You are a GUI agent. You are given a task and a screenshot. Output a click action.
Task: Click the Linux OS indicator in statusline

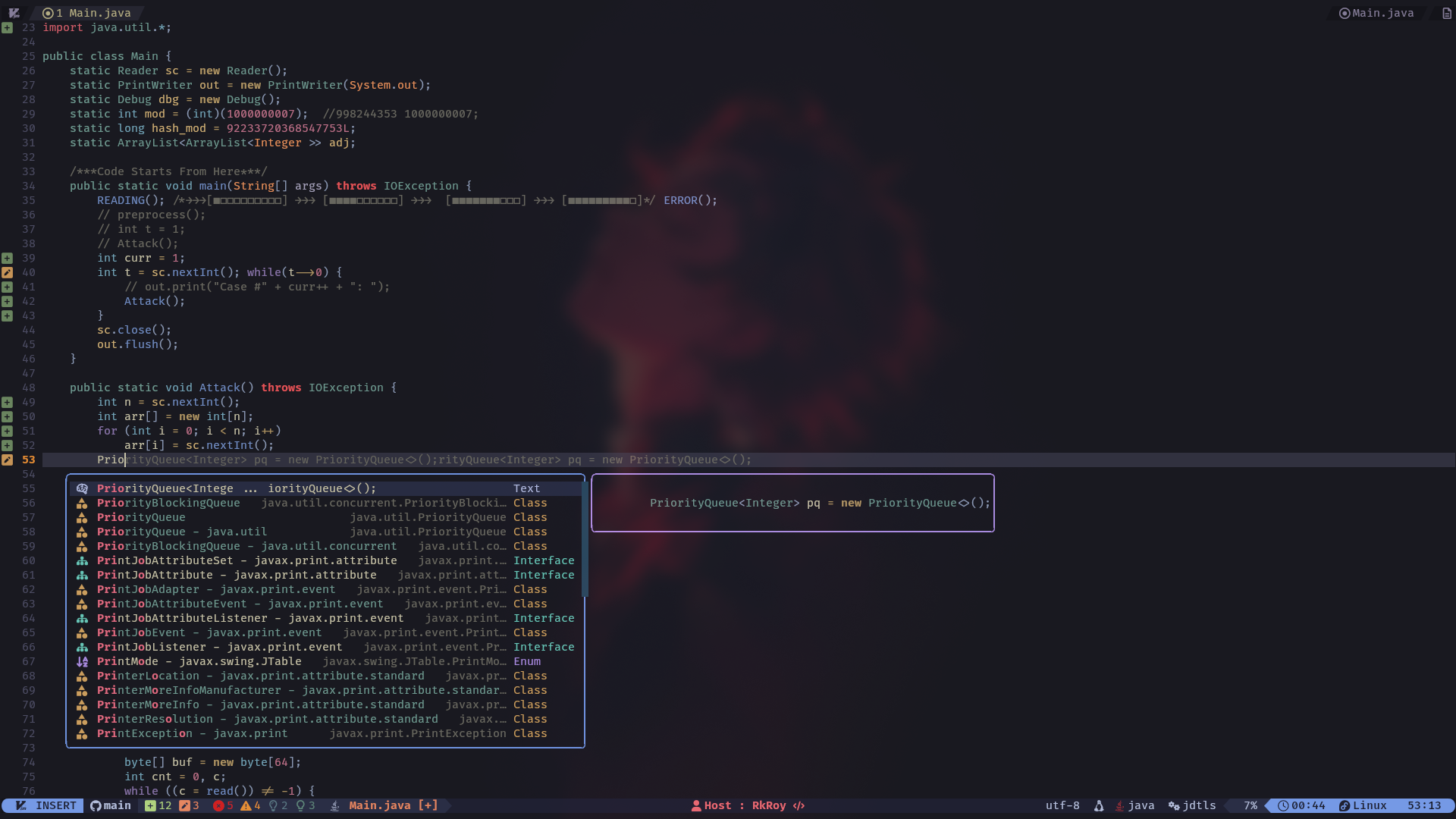pyautogui.click(x=1363, y=805)
